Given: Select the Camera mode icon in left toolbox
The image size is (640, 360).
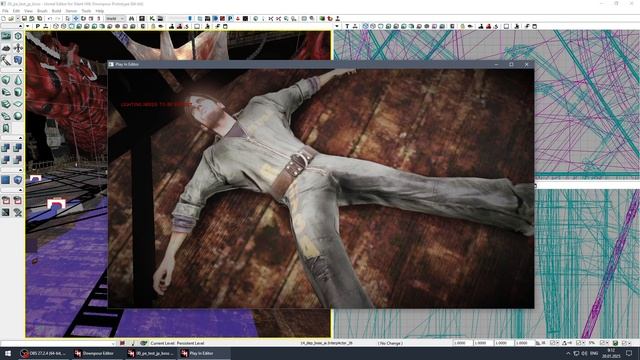Looking at the screenshot, I should (6, 36).
